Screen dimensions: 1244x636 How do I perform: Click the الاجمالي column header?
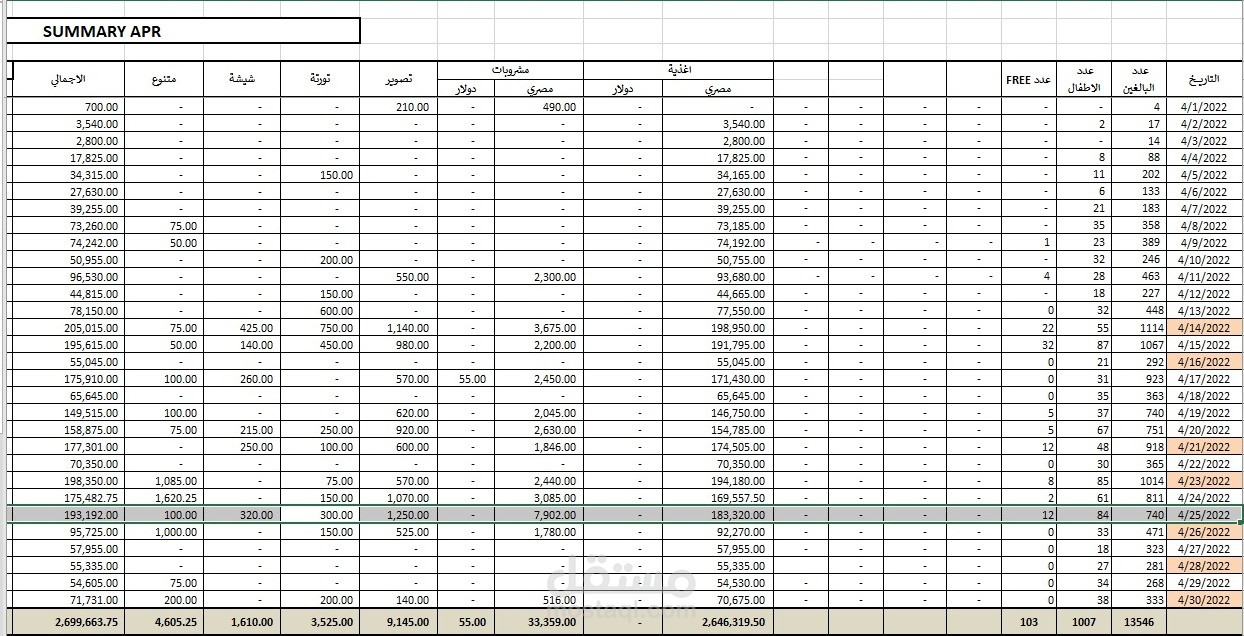point(66,79)
